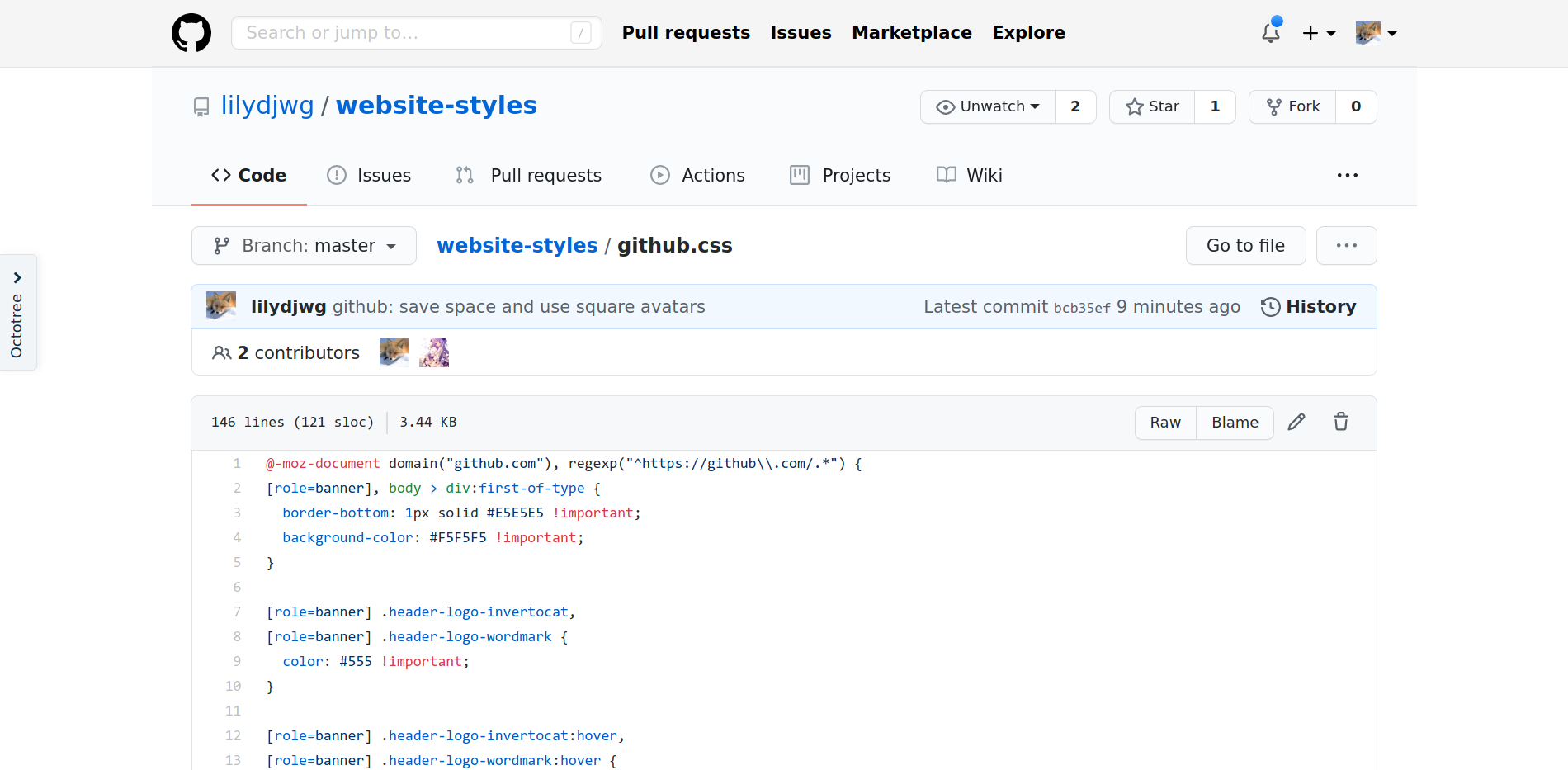Image resolution: width=1568 pixels, height=770 pixels.
Task: Open Issues in top navigation
Action: [x=801, y=33]
